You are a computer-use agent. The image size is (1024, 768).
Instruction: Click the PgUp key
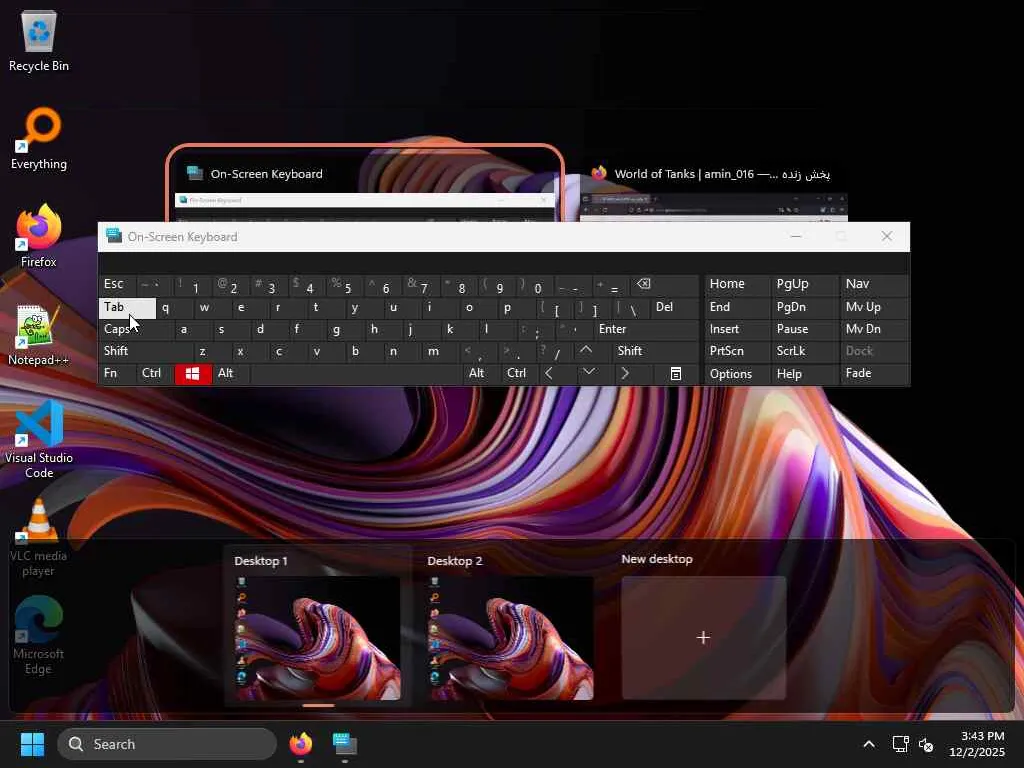(x=805, y=284)
